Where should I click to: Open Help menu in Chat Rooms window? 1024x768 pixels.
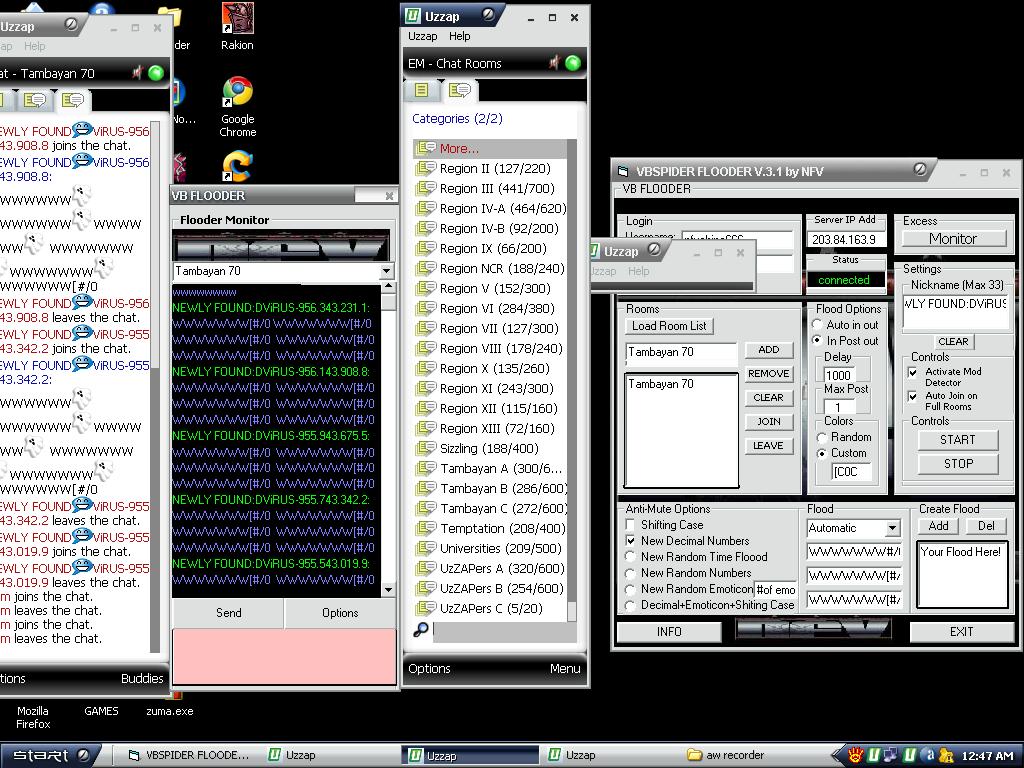(459, 37)
